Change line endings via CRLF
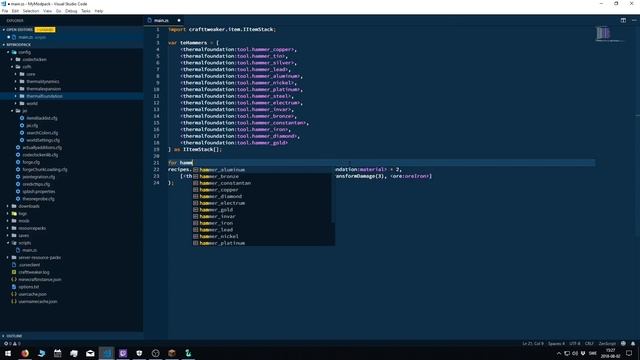The image size is (640, 360). pyautogui.click(x=589, y=344)
